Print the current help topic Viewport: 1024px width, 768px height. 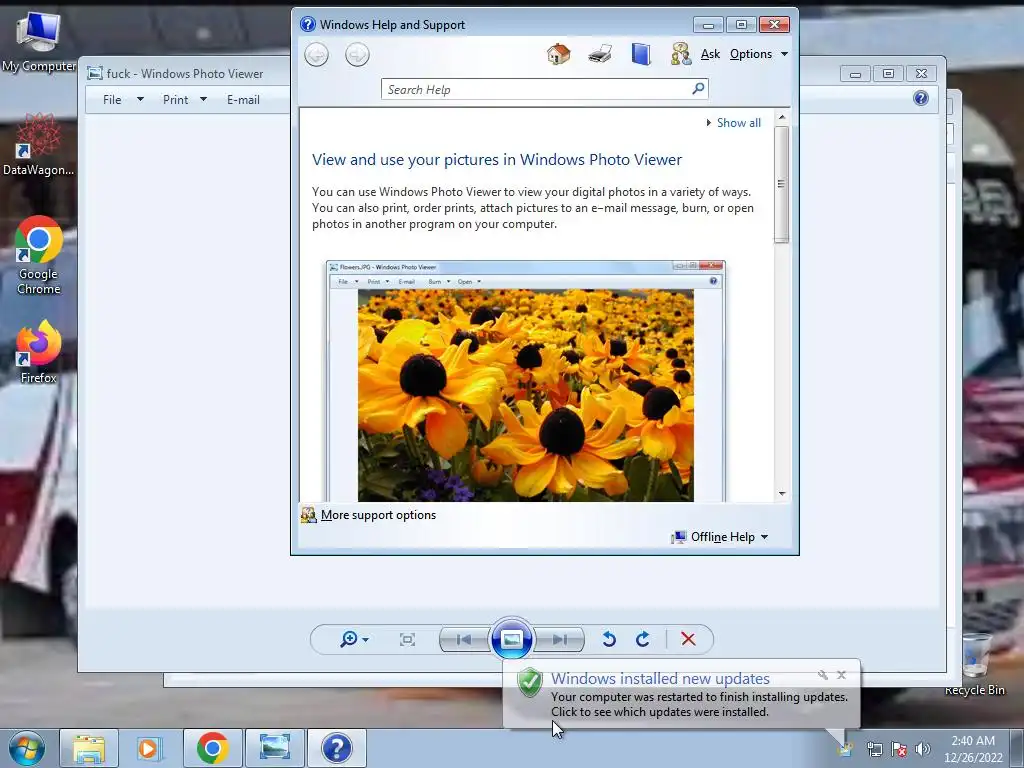coord(600,54)
